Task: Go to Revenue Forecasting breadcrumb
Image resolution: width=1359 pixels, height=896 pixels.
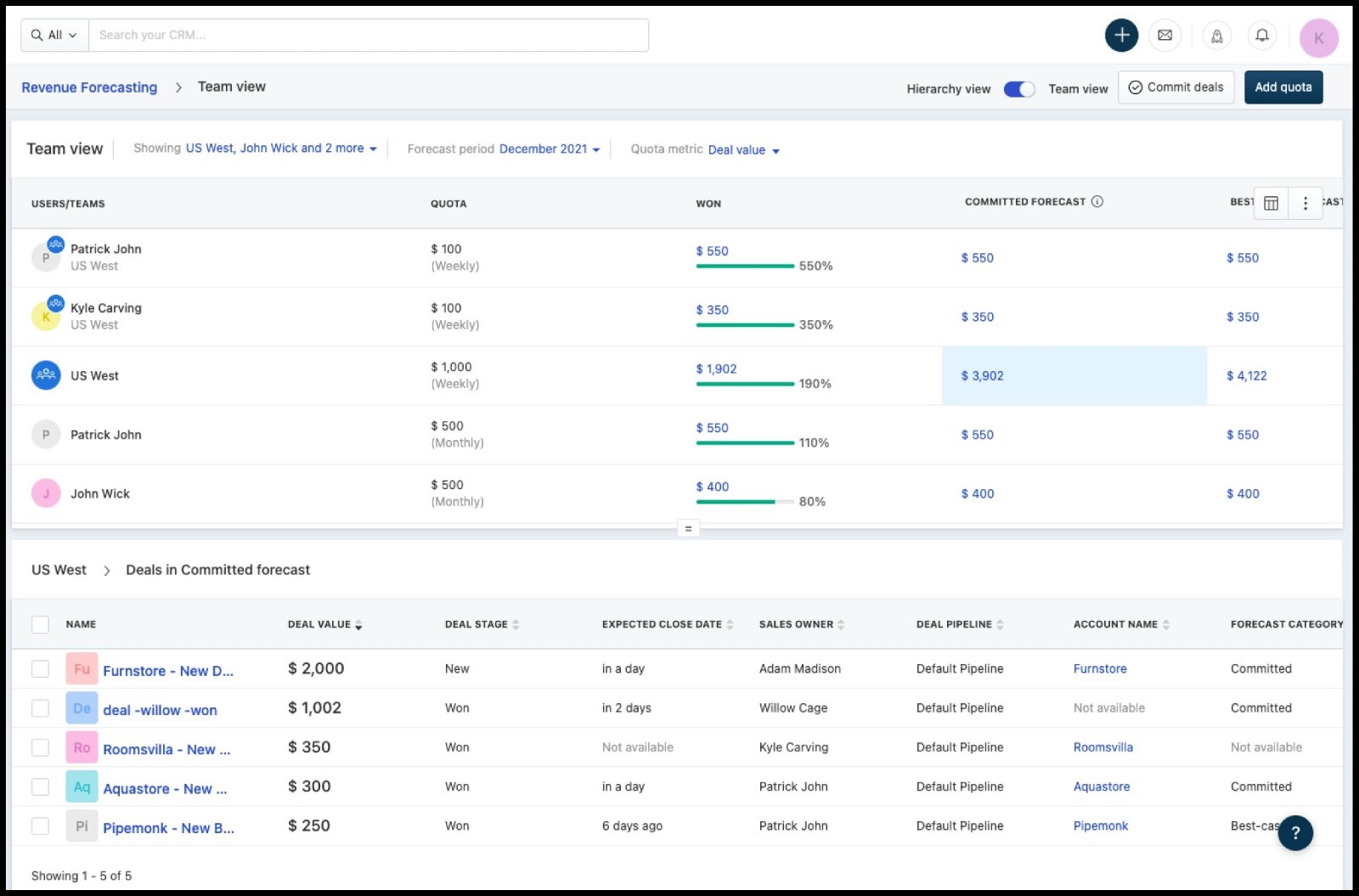Action: [89, 87]
